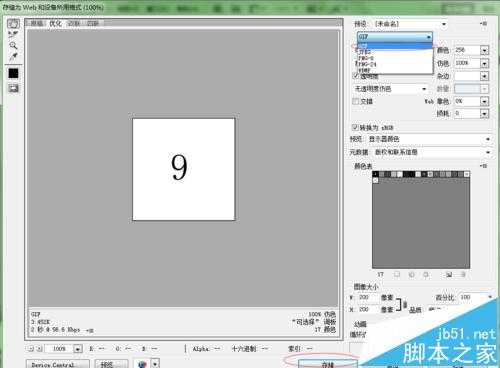Click the 100% zoom level field
Screen dimensions: 500x368
59,349
